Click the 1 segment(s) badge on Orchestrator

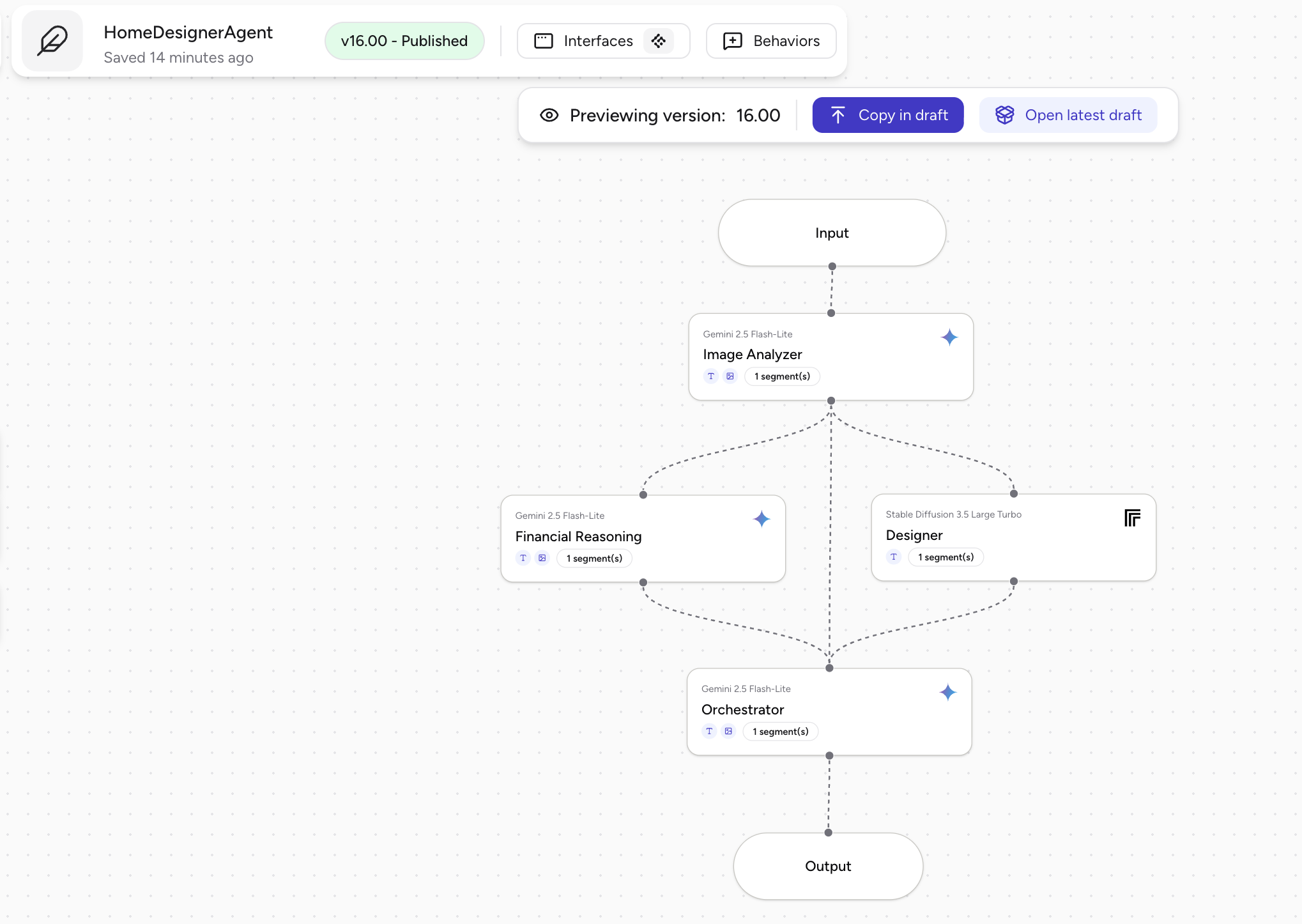[780, 731]
